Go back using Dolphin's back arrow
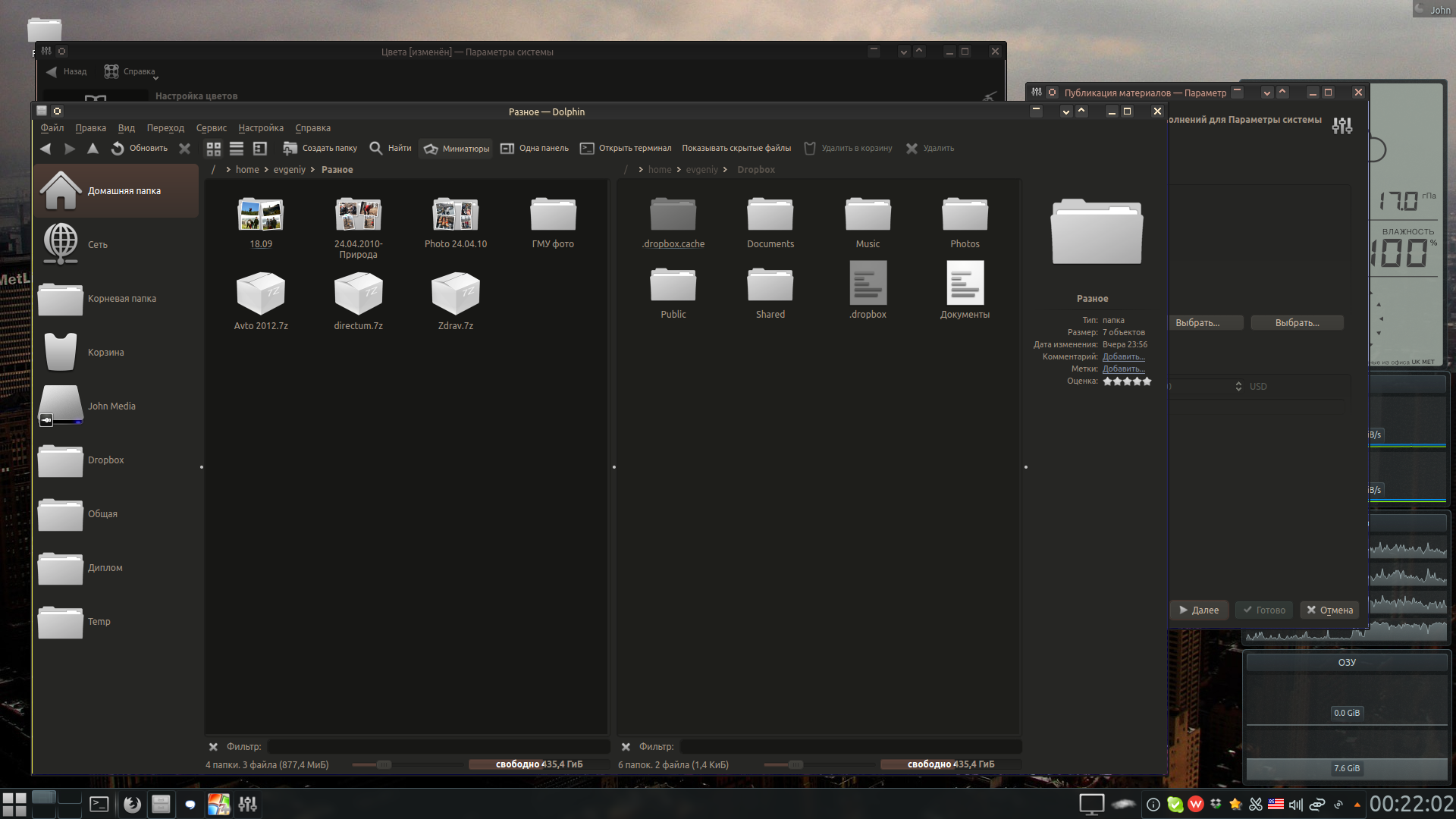 pos(45,149)
